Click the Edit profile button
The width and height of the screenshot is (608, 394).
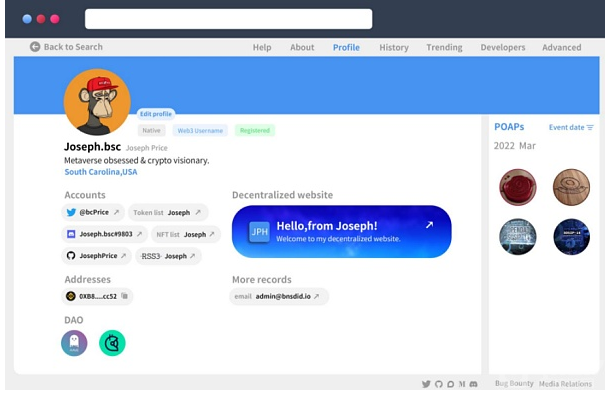tap(155, 114)
